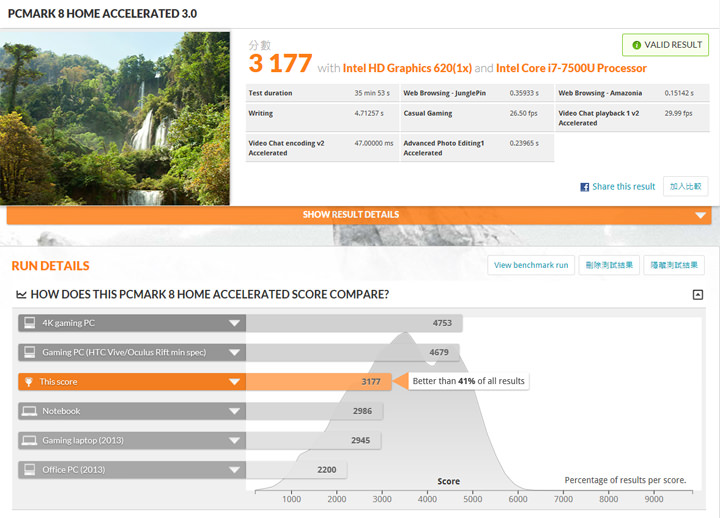Viewport: 720px width, 518px height.
Task: Open the Intel HD Graphics 620(1x) link
Action: tap(407, 69)
